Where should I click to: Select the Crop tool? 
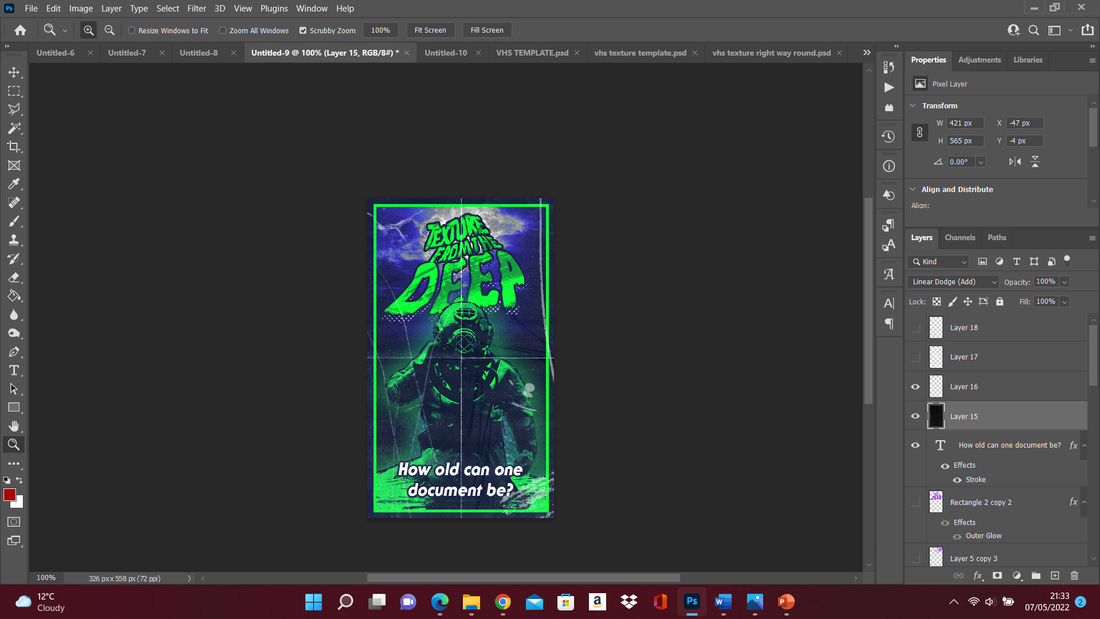click(x=14, y=147)
